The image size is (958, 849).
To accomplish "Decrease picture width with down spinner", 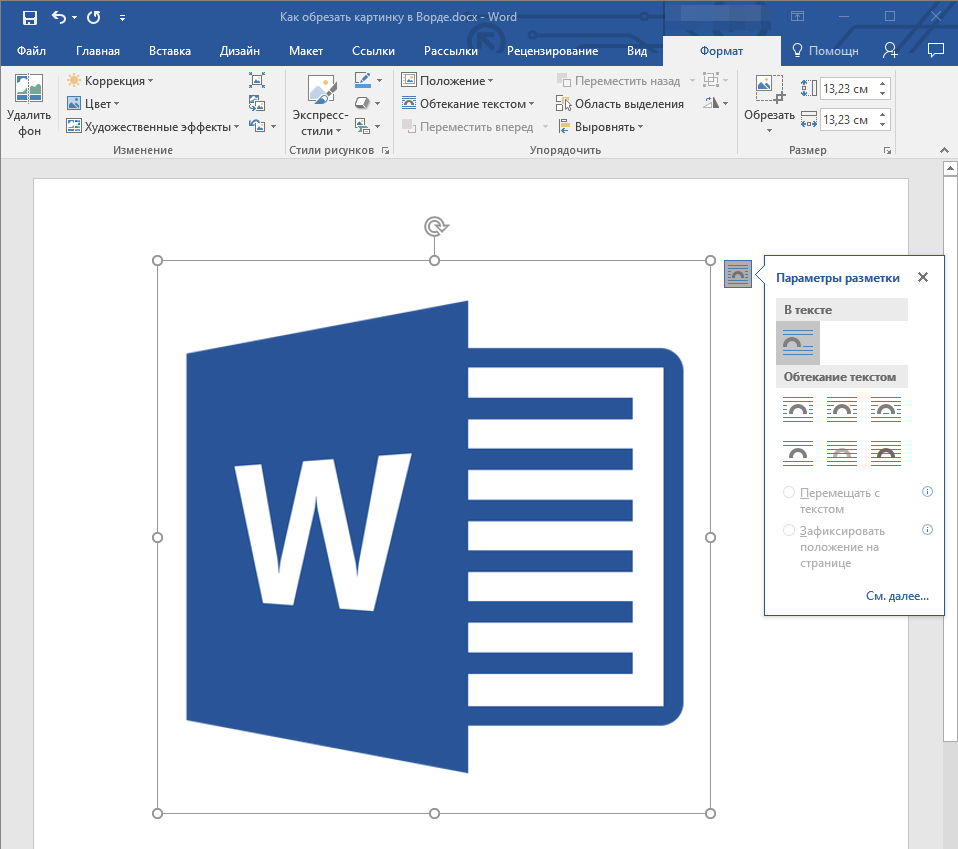I will click(x=883, y=125).
